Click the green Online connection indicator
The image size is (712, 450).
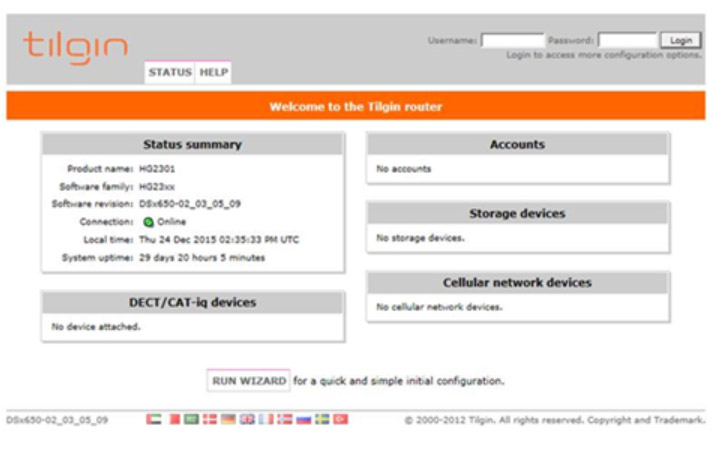pyautogui.click(x=148, y=222)
